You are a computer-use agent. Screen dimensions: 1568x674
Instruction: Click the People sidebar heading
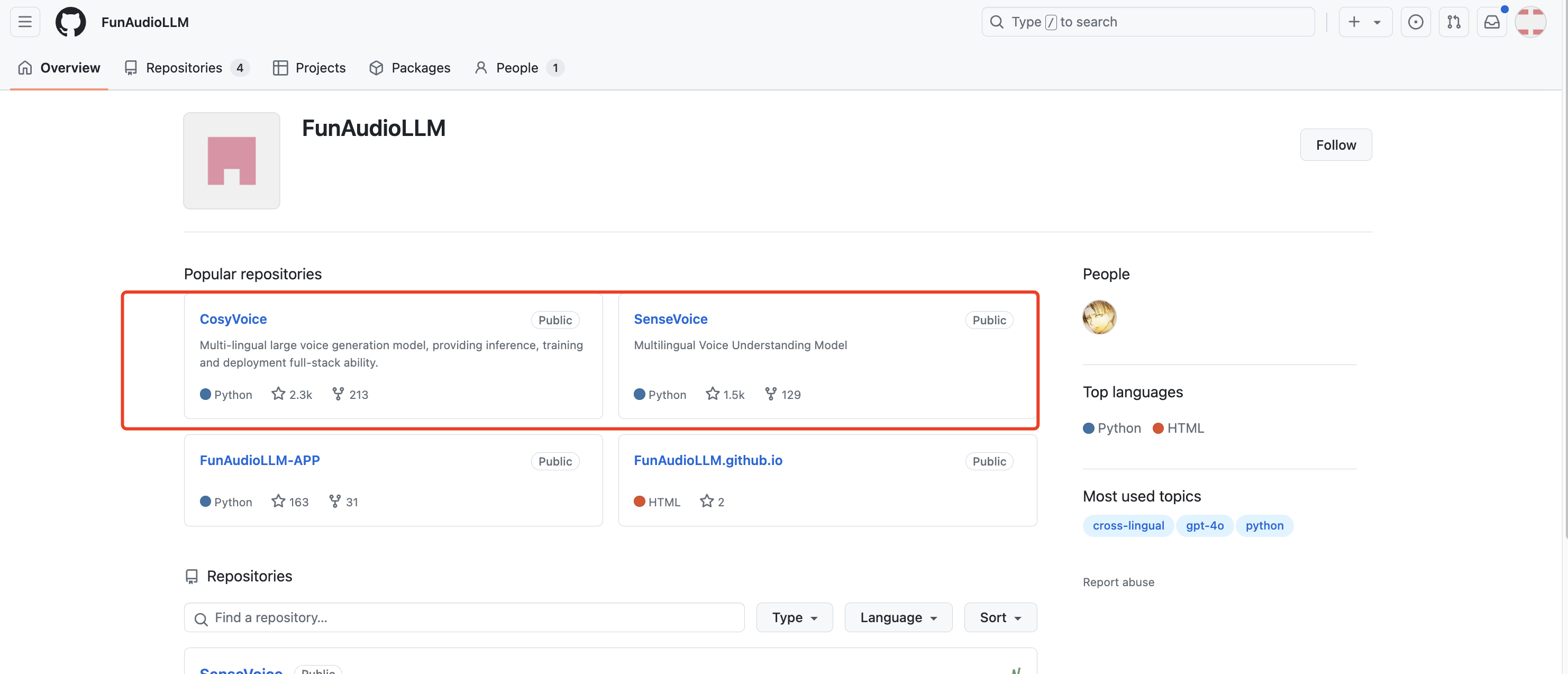(x=1106, y=274)
